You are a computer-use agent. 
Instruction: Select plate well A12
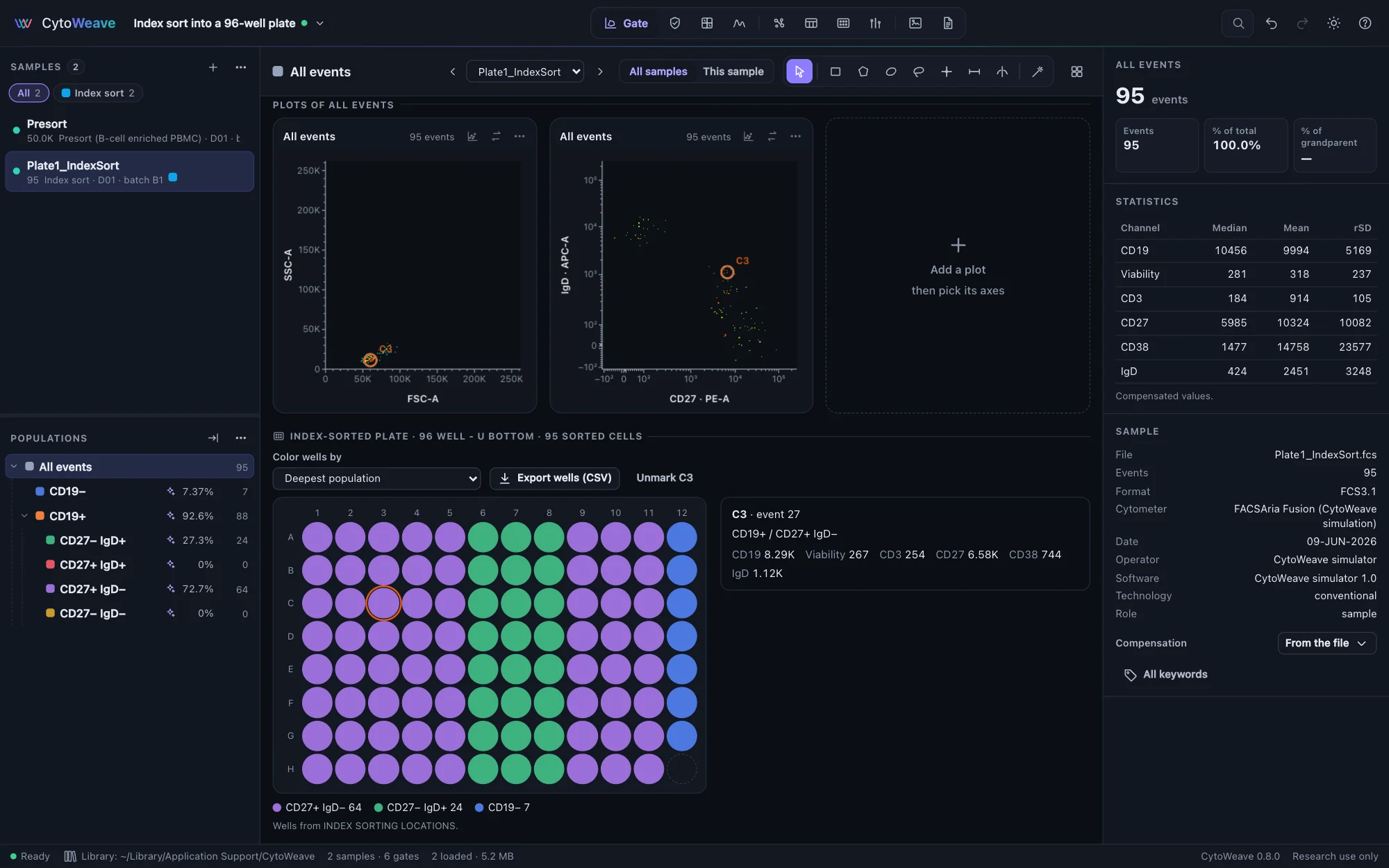coord(682,537)
